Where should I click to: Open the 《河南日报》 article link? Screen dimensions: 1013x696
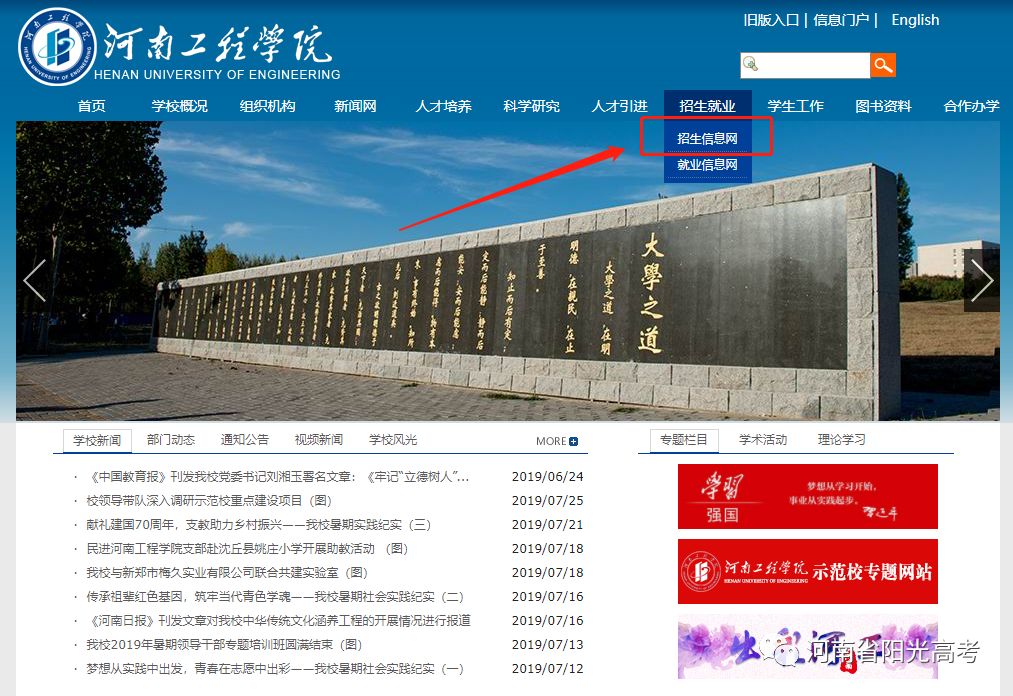[x=278, y=620]
